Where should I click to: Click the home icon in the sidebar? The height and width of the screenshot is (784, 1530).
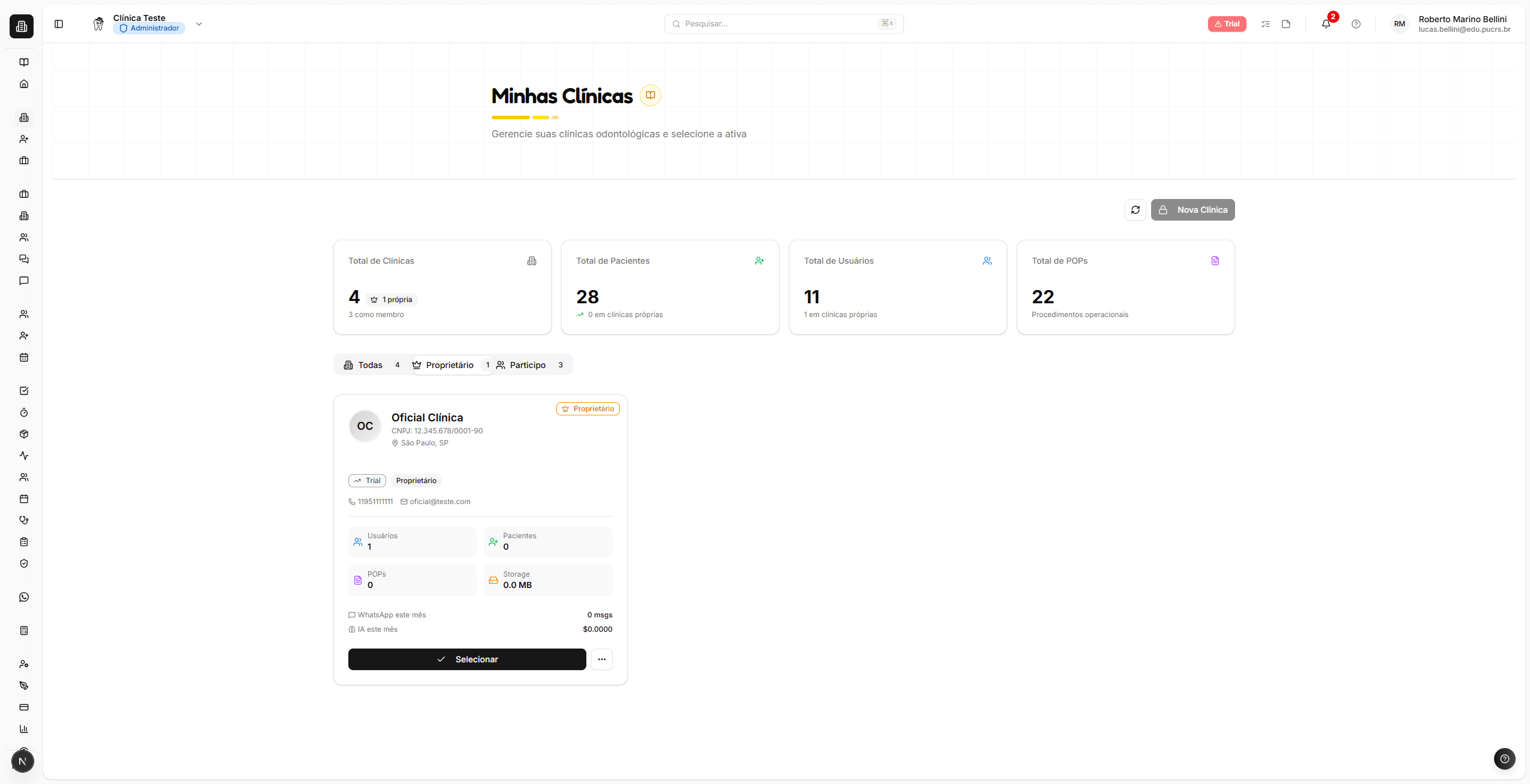[x=24, y=84]
